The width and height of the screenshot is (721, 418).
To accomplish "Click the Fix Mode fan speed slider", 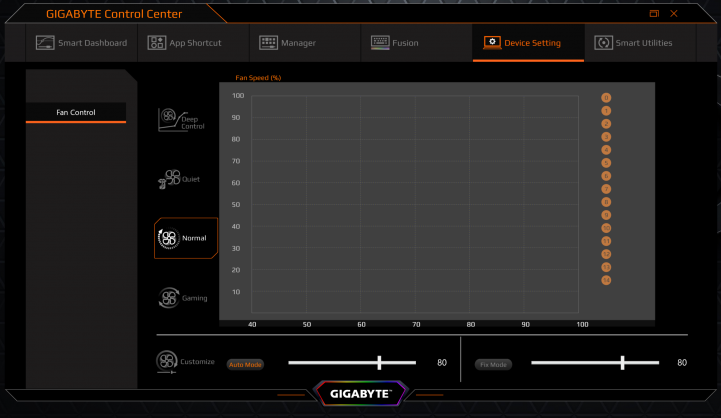I will 595,363.
